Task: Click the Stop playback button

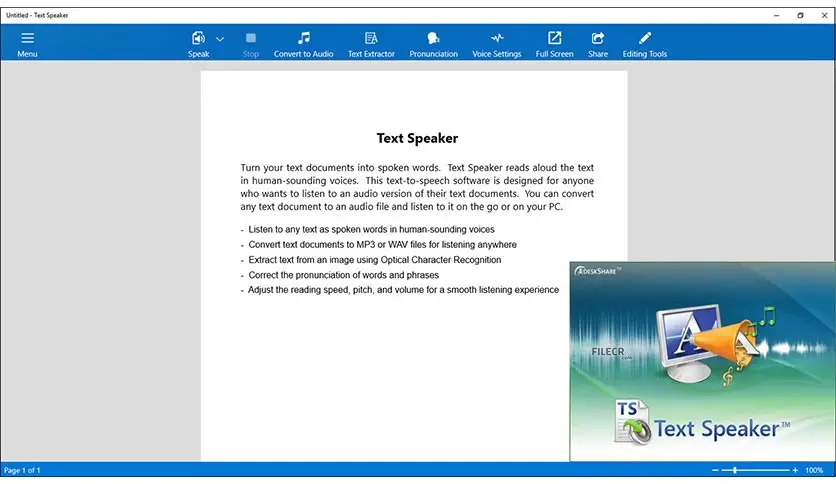Action: [251, 44]
